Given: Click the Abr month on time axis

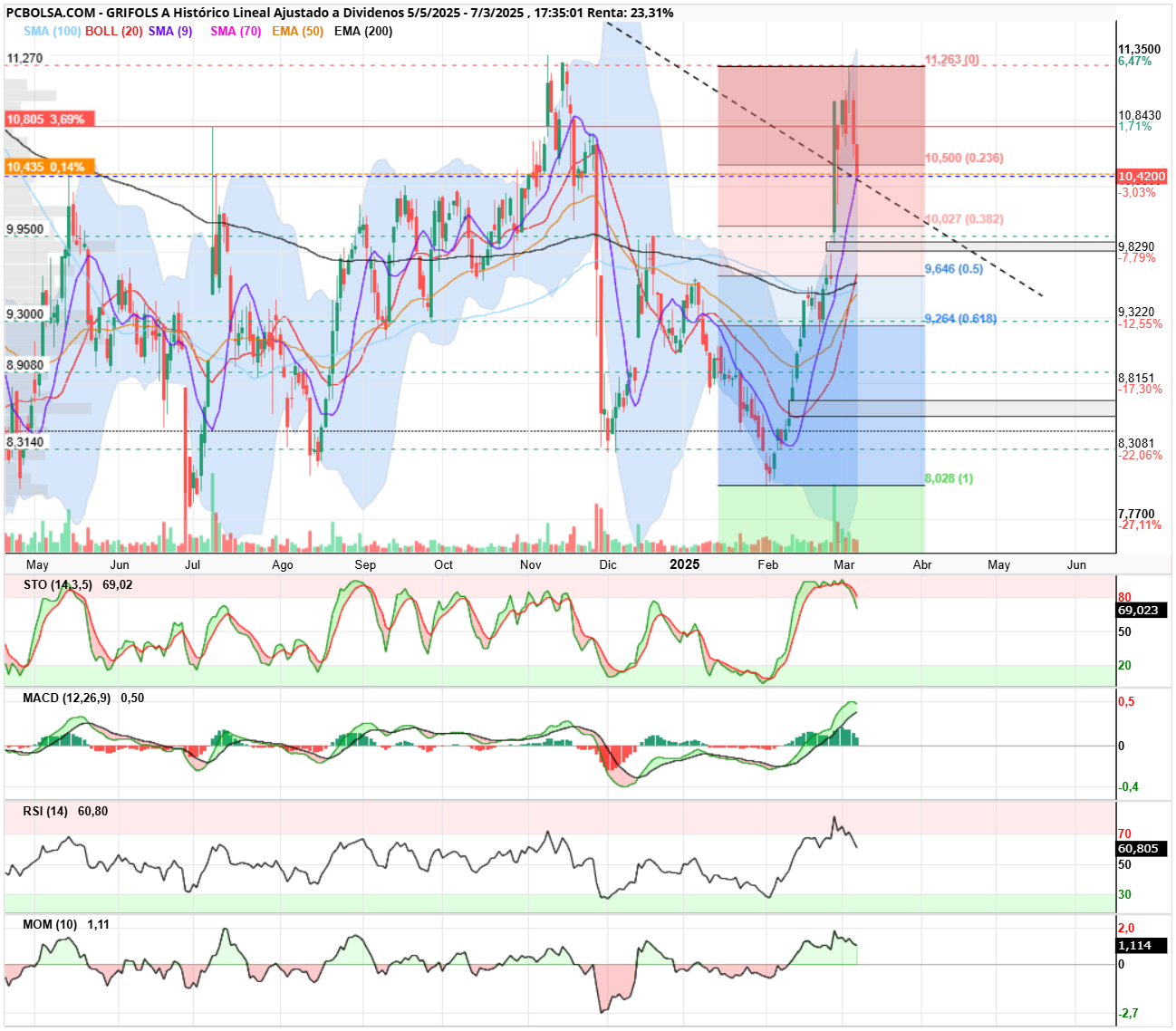Looking at the screenshot, I should tap(922, 564).
